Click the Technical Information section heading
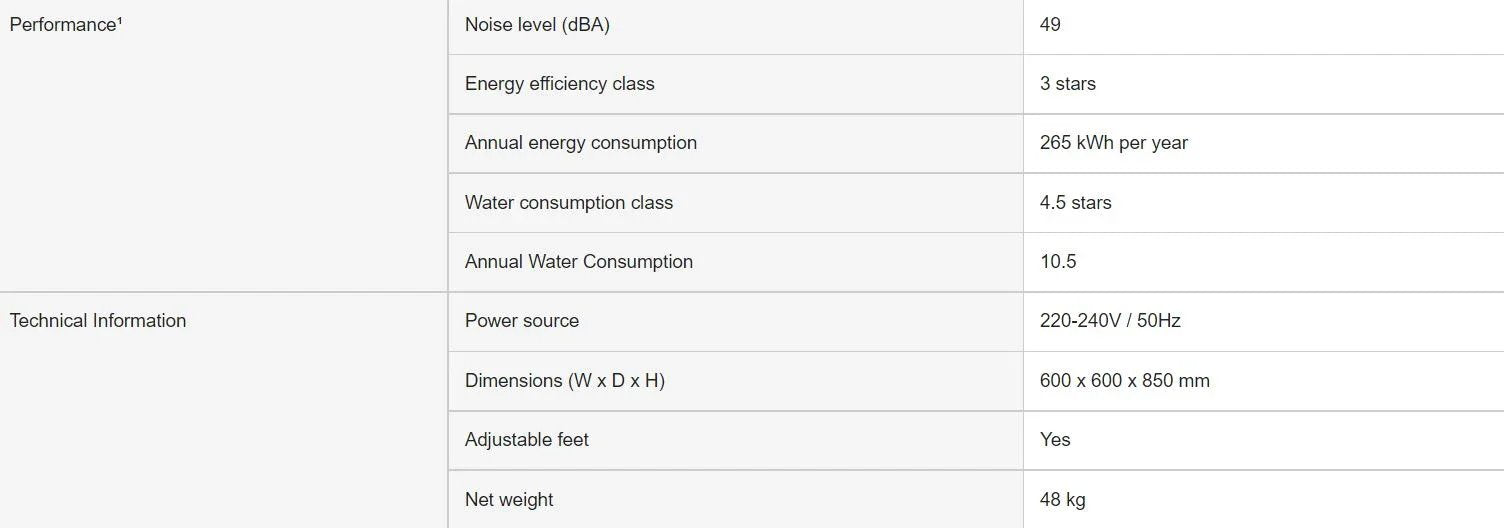 [x=98, y=321]
